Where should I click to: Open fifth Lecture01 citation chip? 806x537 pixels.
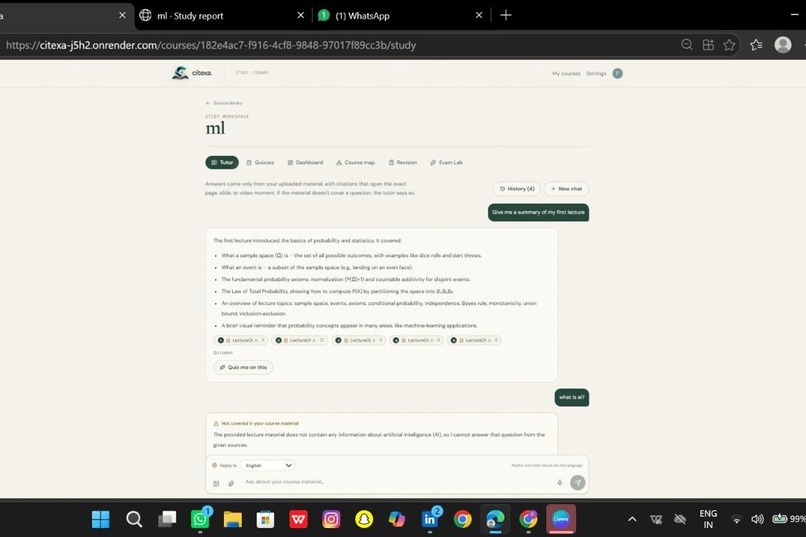click(x=473, y=340)
